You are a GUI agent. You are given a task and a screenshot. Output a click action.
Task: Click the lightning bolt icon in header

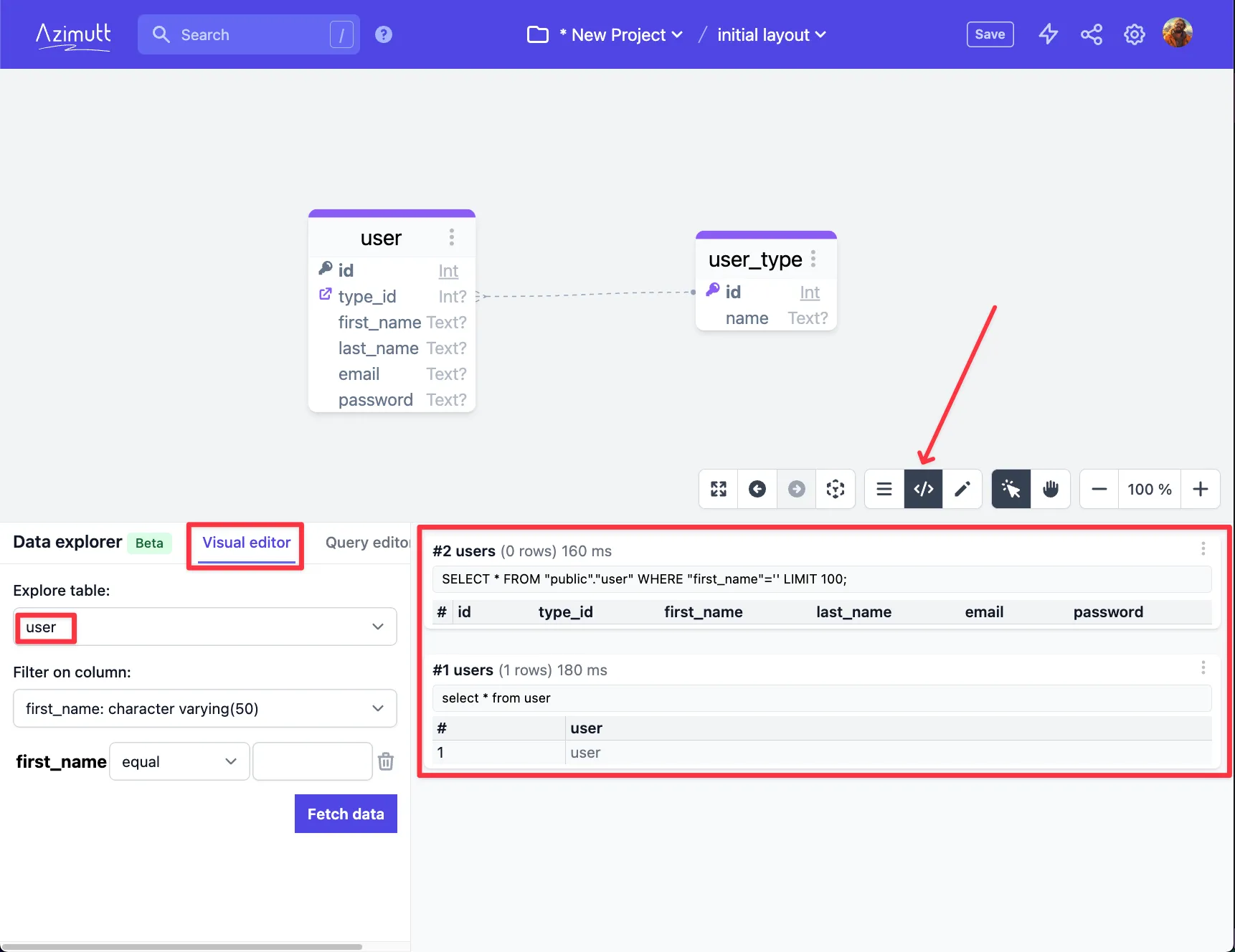[x=1049, y=34]
